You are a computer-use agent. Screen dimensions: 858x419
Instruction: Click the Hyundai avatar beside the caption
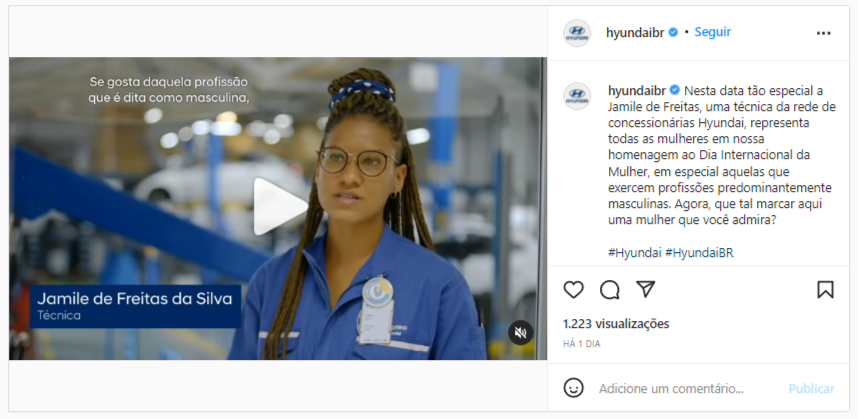[x=577, y=96]
